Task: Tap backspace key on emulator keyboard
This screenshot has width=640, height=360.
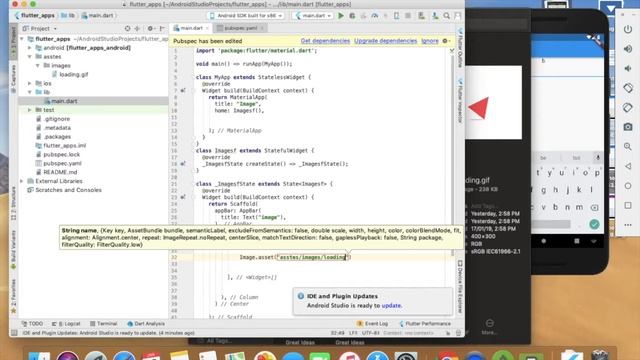Action: tap(595, 207)
